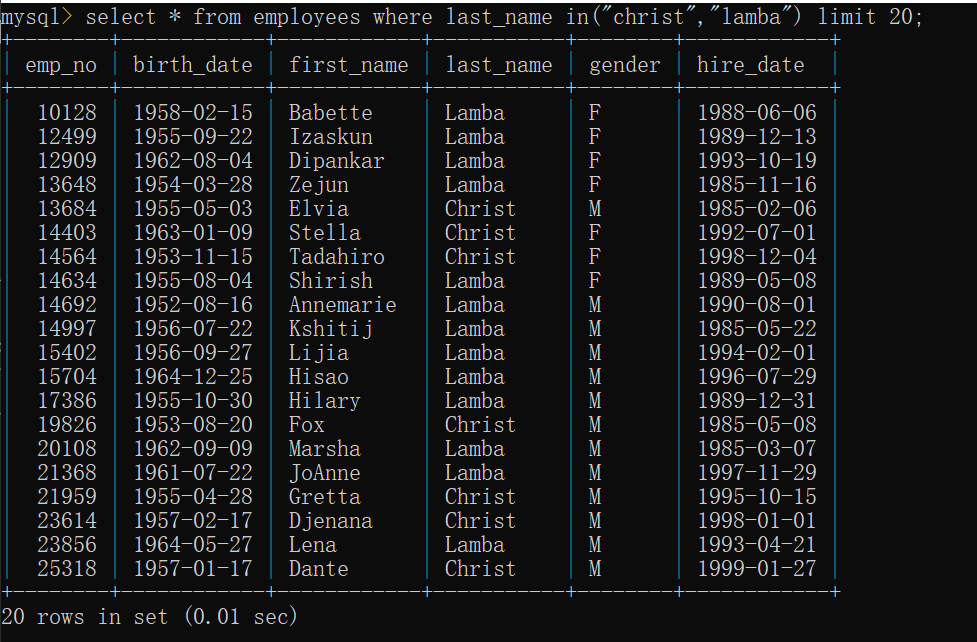977x642 pixels.
Task: Click the name Dante
Action: click(x=318, y=569)
